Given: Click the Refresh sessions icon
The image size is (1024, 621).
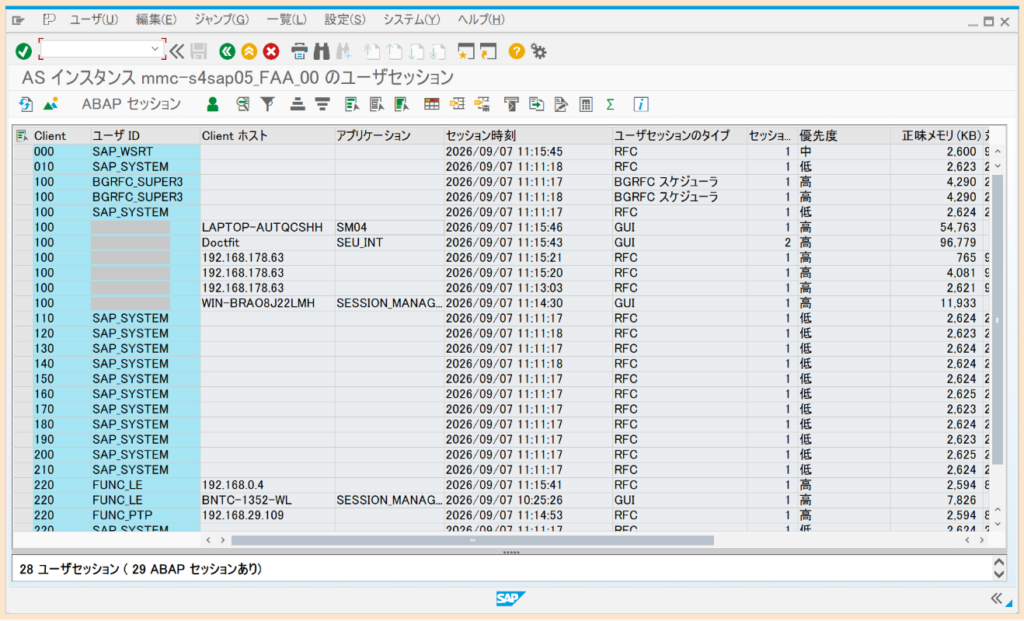Looking at the screenshot, I should click(x=25, y=104).
